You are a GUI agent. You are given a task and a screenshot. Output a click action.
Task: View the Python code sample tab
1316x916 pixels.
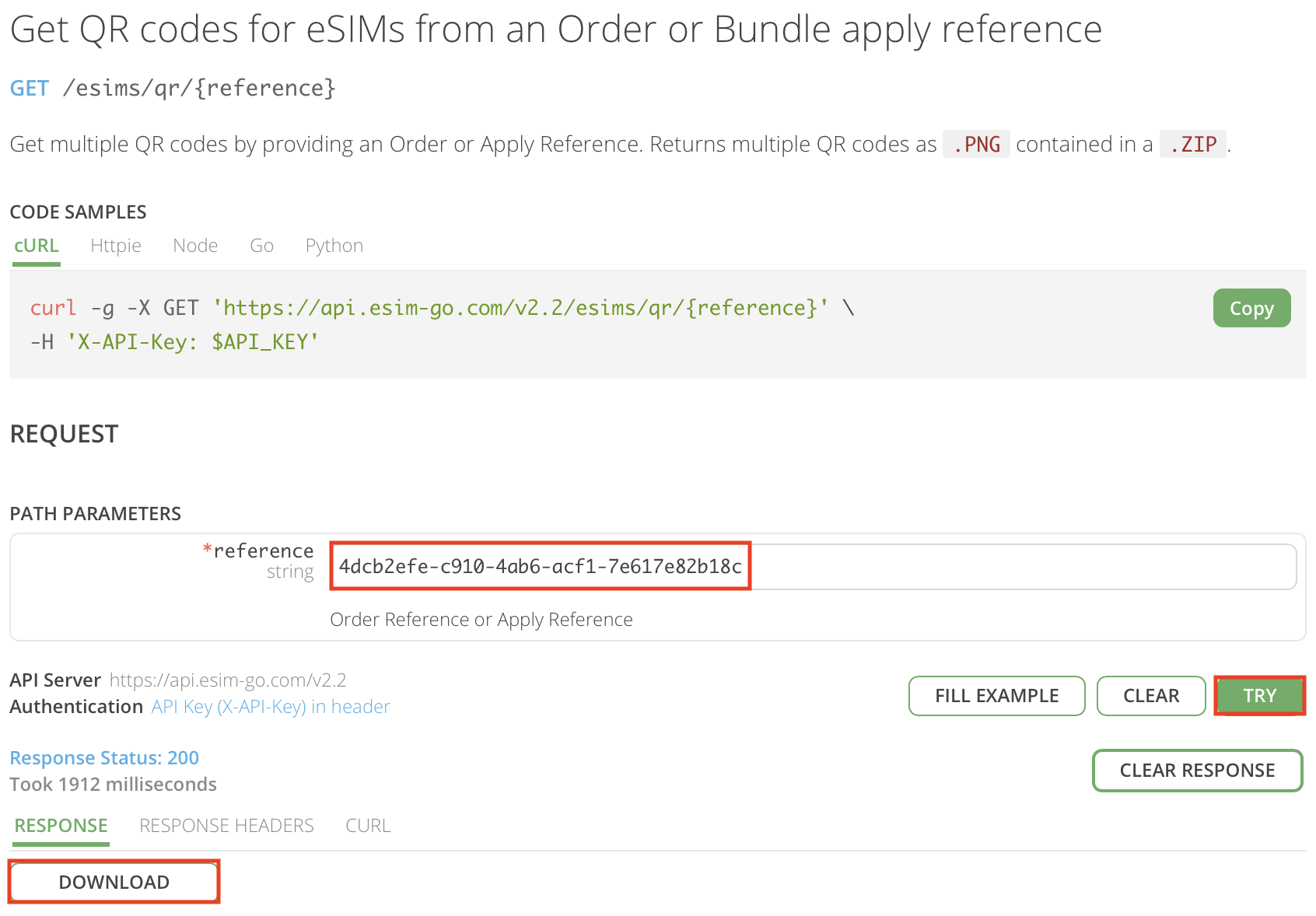[x=334, y=246]
